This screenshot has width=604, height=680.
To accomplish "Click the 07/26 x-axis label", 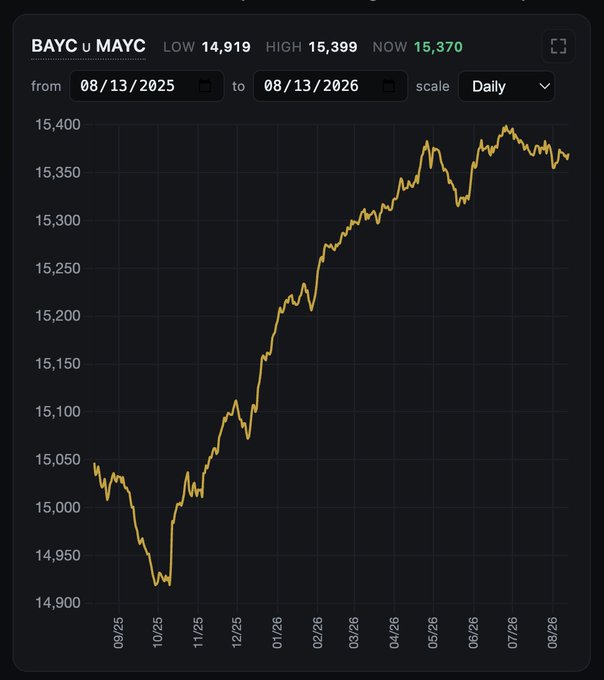I will pos(512,633).
